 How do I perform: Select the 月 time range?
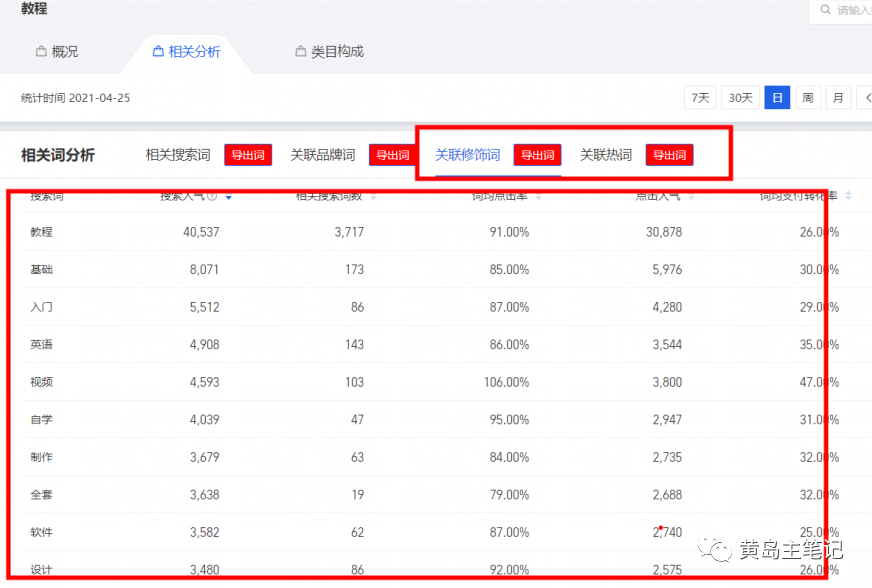(838, 98)
